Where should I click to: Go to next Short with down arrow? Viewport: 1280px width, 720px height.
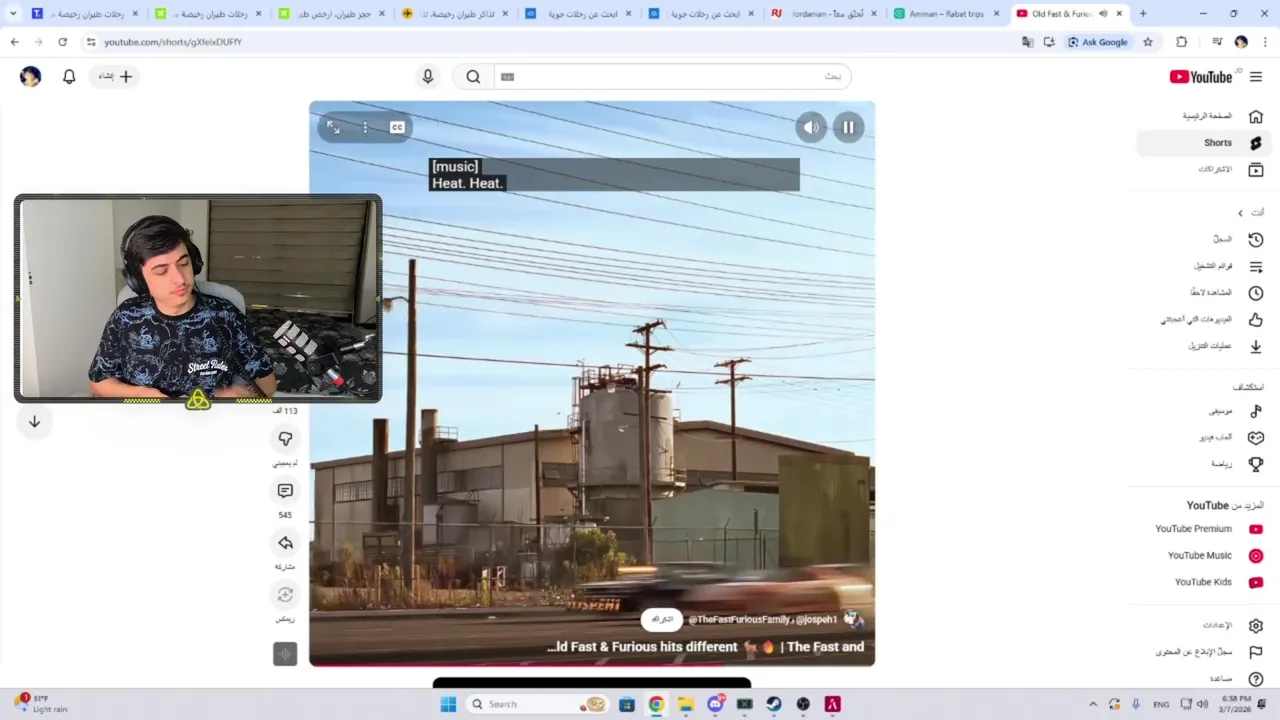[34, 422]
